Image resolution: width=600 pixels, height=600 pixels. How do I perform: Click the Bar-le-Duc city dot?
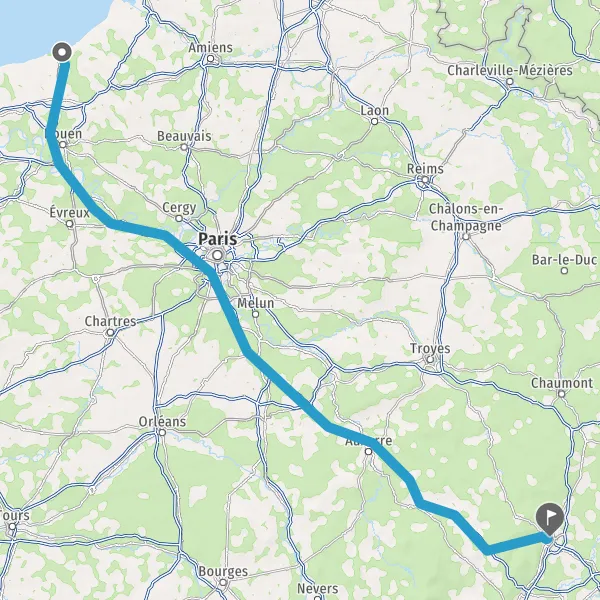564,271
